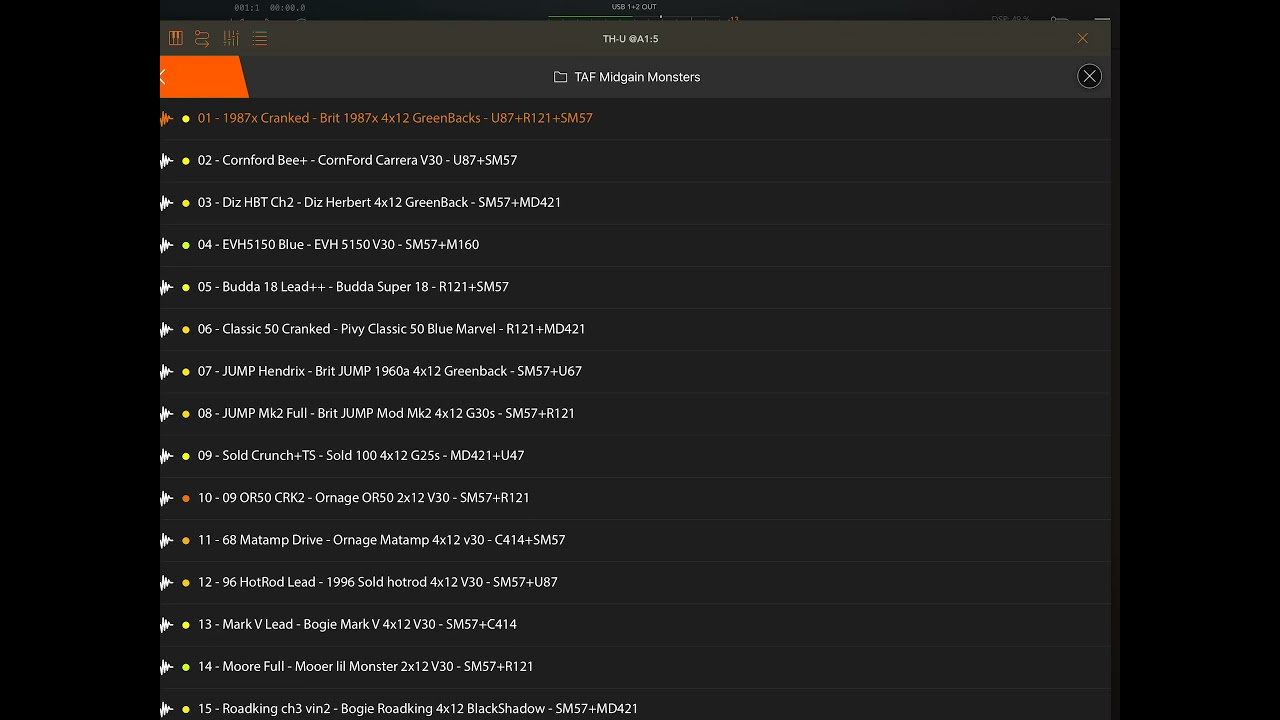Toggle yellow dot on EVH5150 Blue preset
Image resolution: width=1280 pixels, height=720 pixels.
186,245
